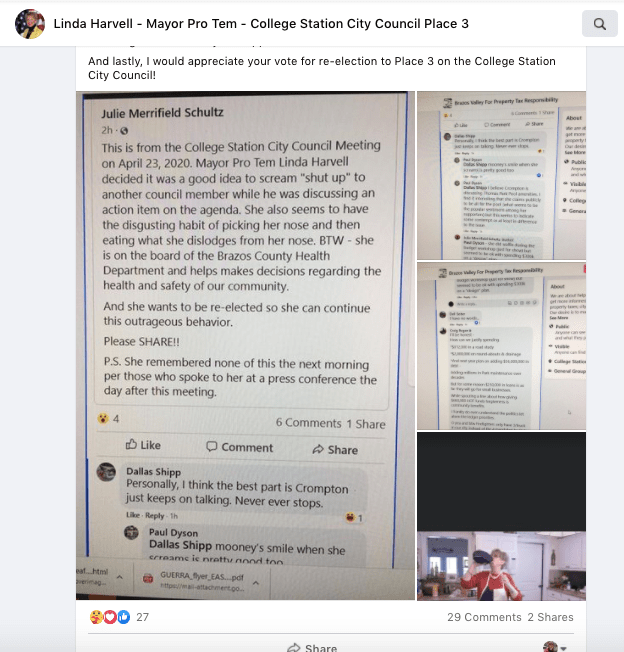The width and height of the screenshot is (624, 652).
Task: Open Linda Harvell page profile picture
Action: pyautogui.click(x=30, y=24)
